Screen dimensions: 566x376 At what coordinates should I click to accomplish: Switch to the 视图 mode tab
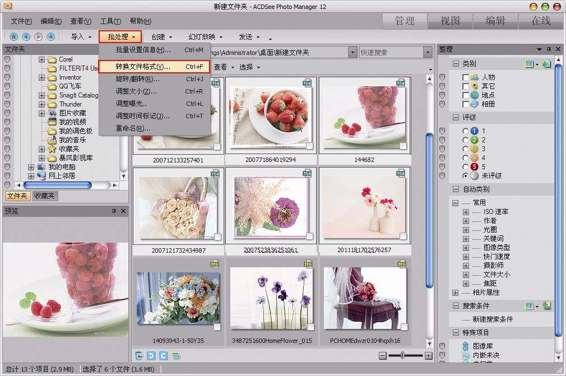click(450, 21)
